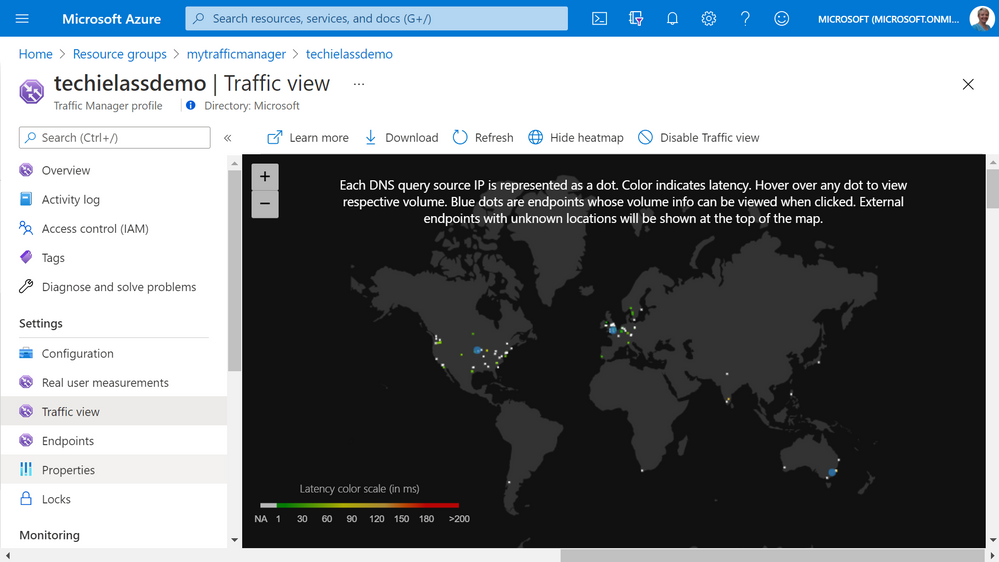Close the Traffic view blade
The height and width of the screenshot is (562, 999).
[968, 84]
